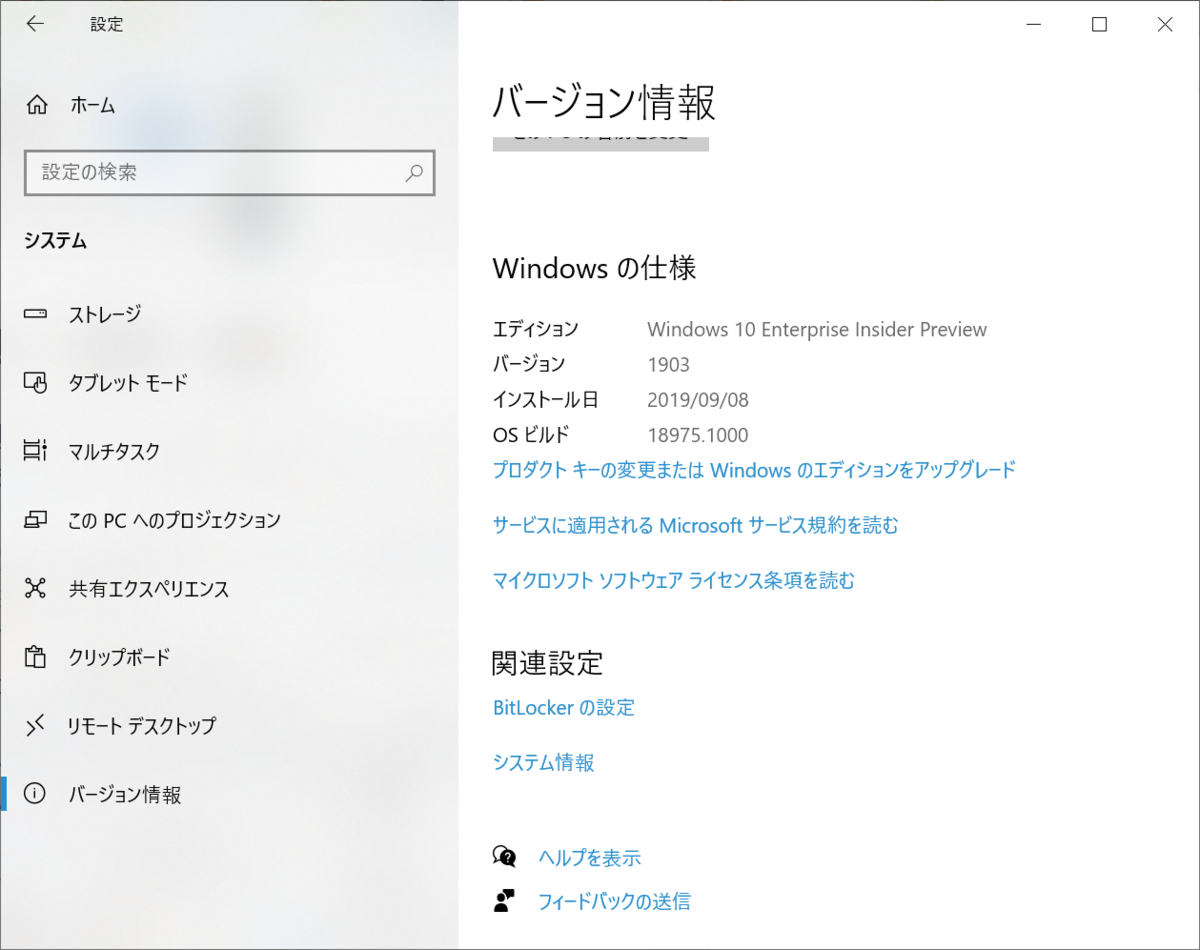Image resolution: width=1200 pixels, height=950 pixels.
Task: Open フィードバックの送信 link
Action: coord(614,902)
